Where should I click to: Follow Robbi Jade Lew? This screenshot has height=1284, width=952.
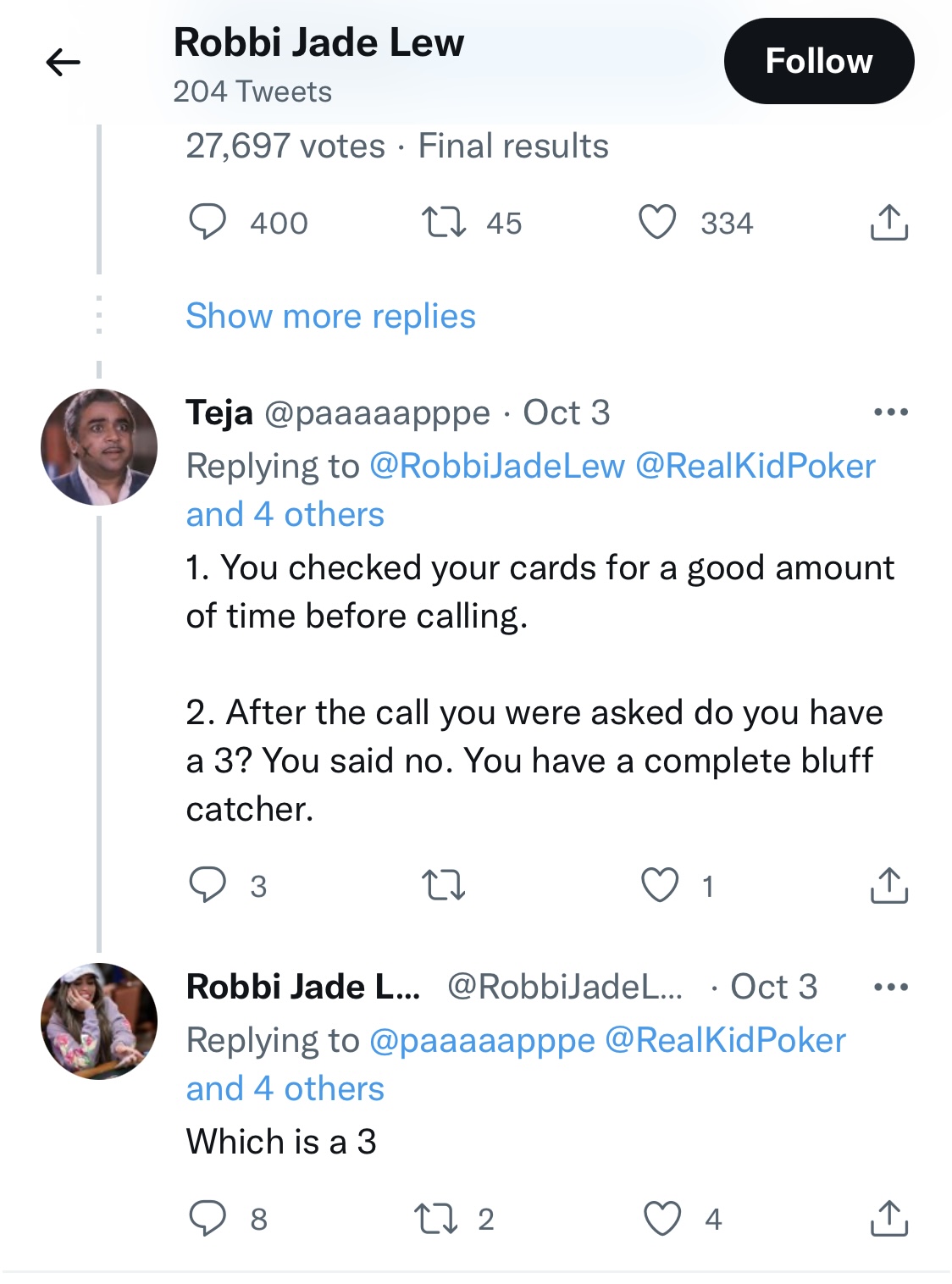pos(819,61)
